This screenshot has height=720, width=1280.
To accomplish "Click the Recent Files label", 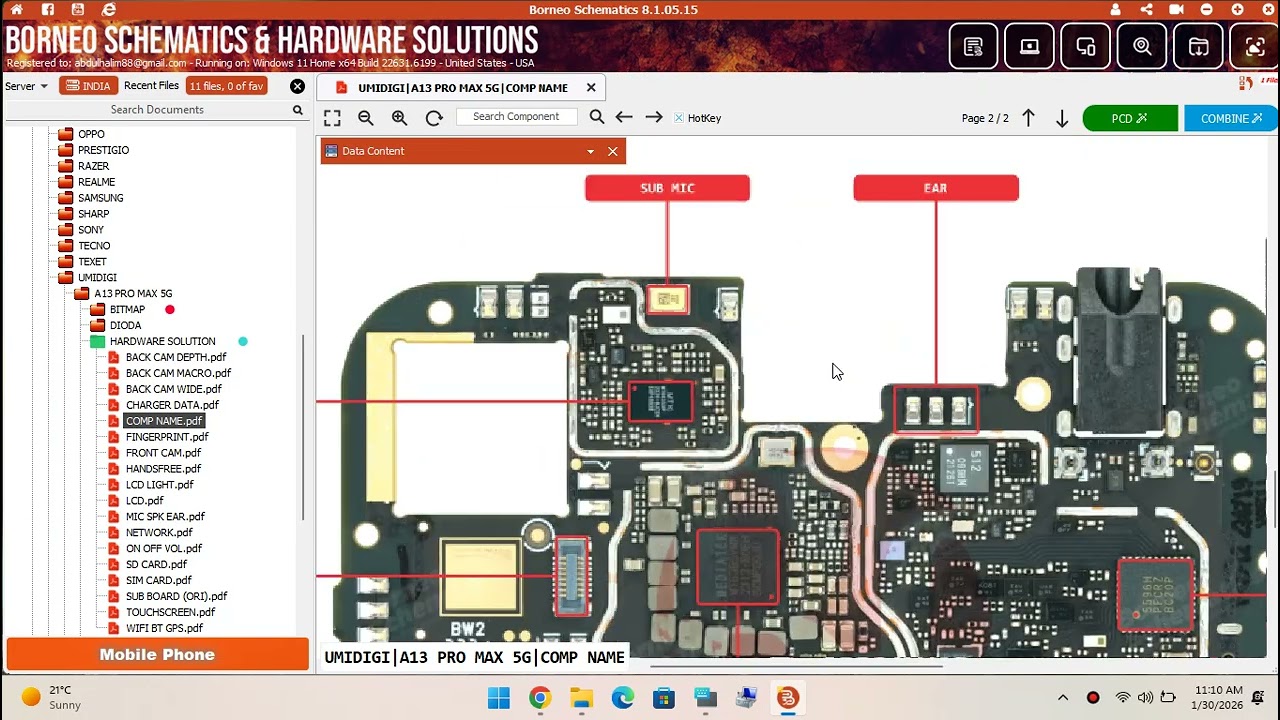I will tap(151, 86).
